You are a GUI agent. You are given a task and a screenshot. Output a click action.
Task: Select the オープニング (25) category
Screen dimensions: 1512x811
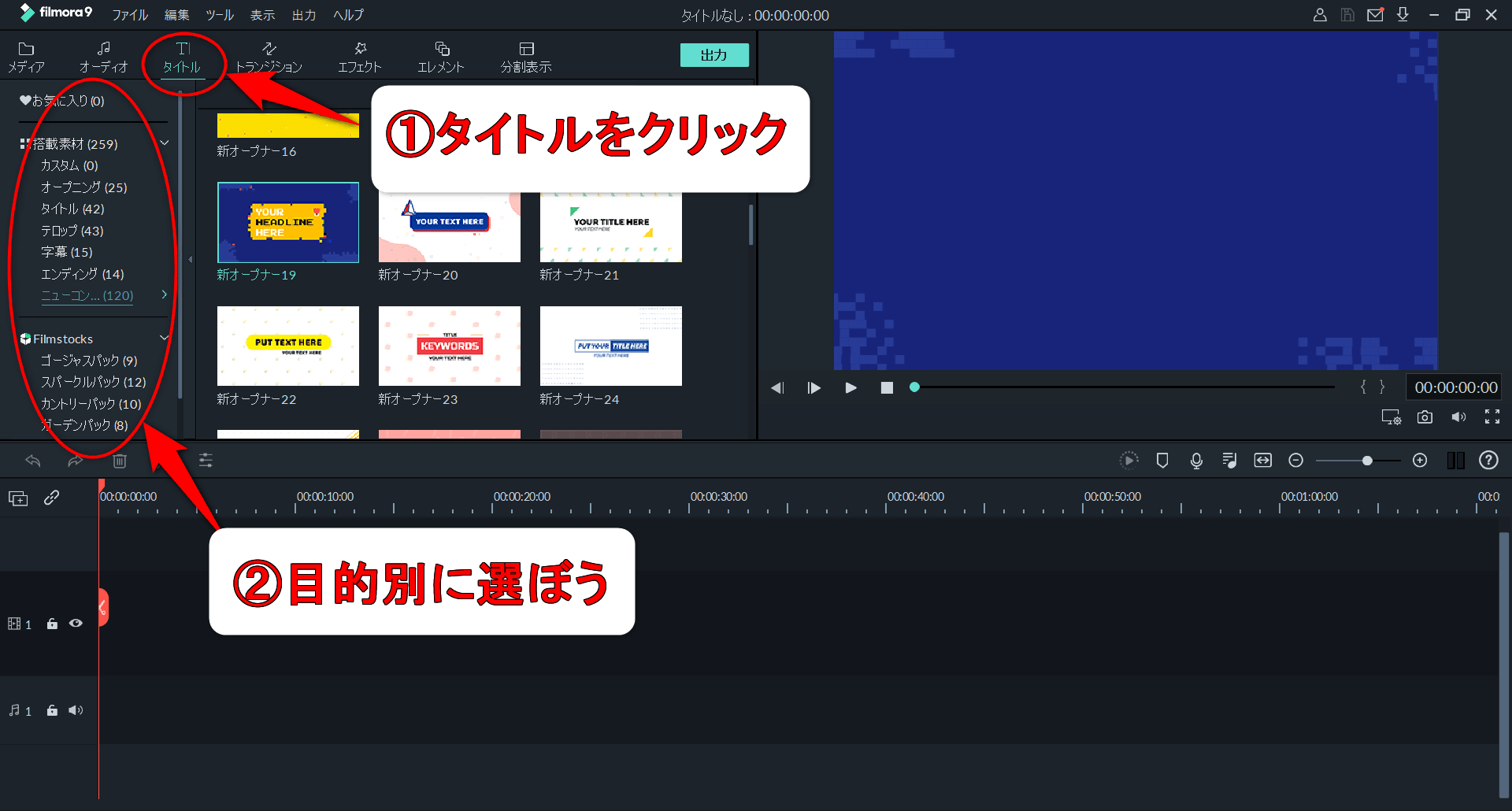[x=84, y=187]
